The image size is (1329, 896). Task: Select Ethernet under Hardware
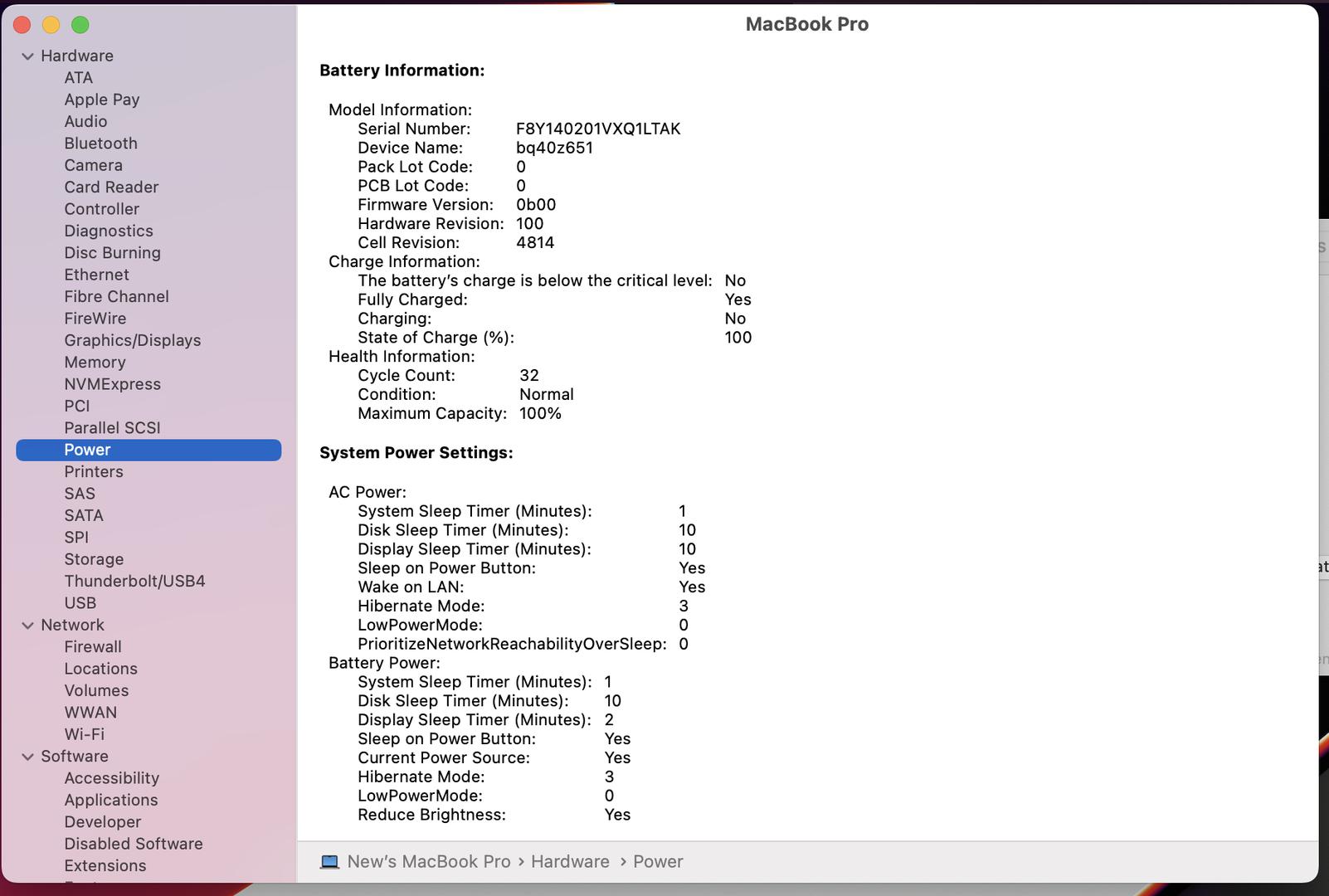point(97,275)
